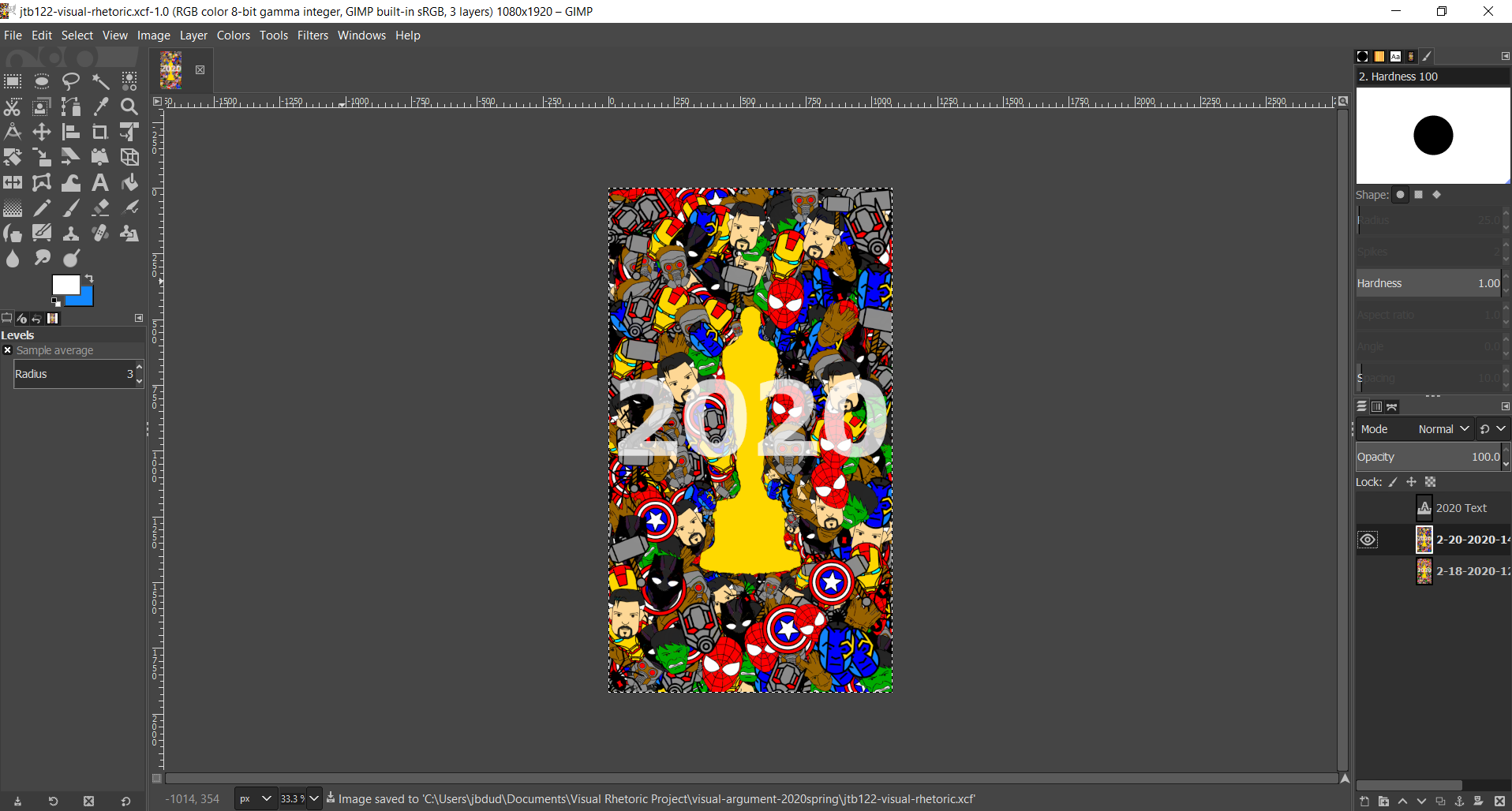Select the Warp Transform tool
The image size is (1512, 811).
click(x=71, y=182)
